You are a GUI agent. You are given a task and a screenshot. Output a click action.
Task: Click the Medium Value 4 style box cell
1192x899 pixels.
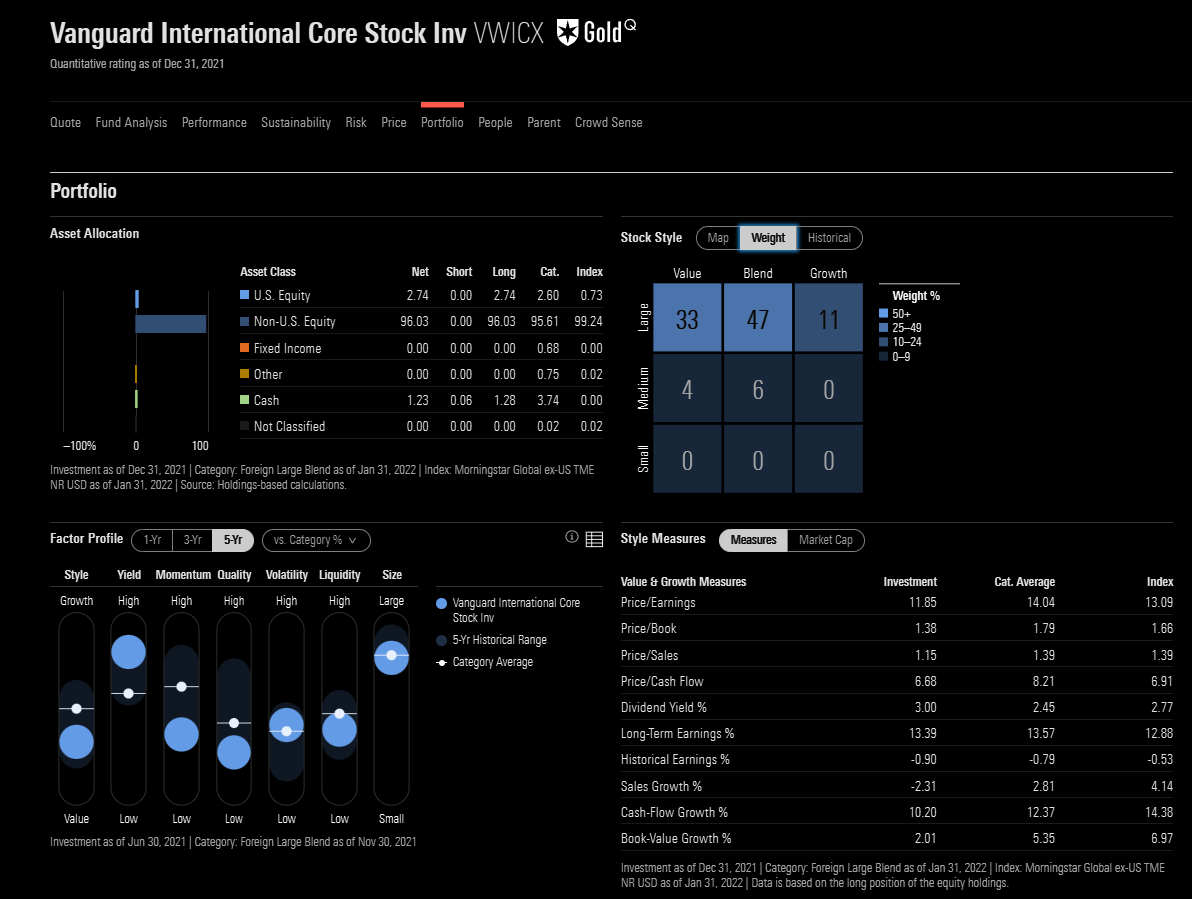coord(687,388)
